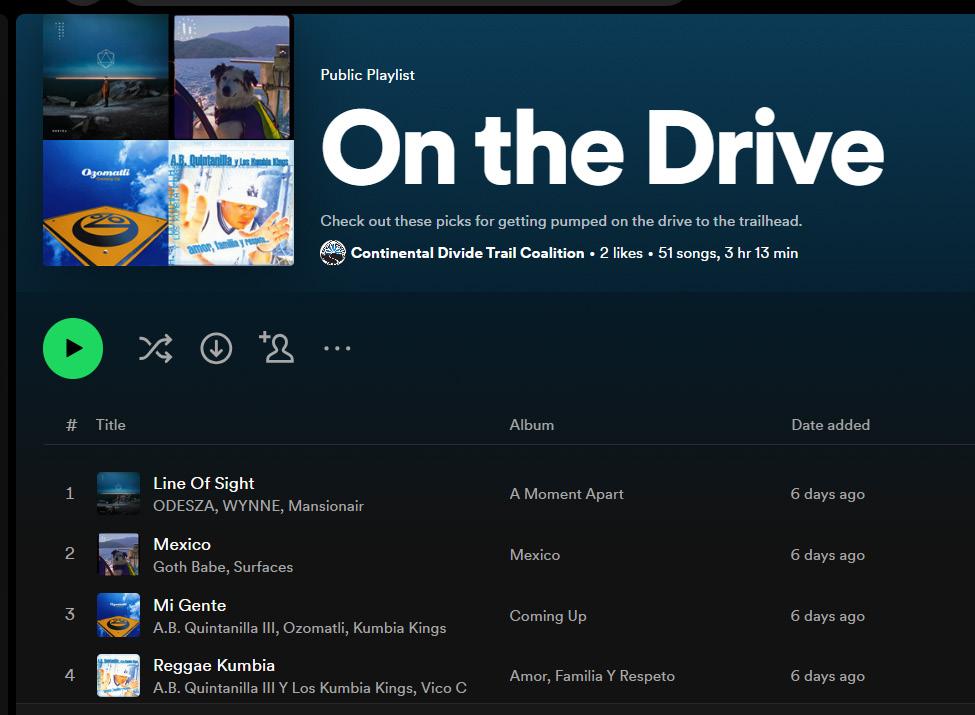Click track number 2 in the list
Viewport: 975px width, 715px height.
(70, 553)
